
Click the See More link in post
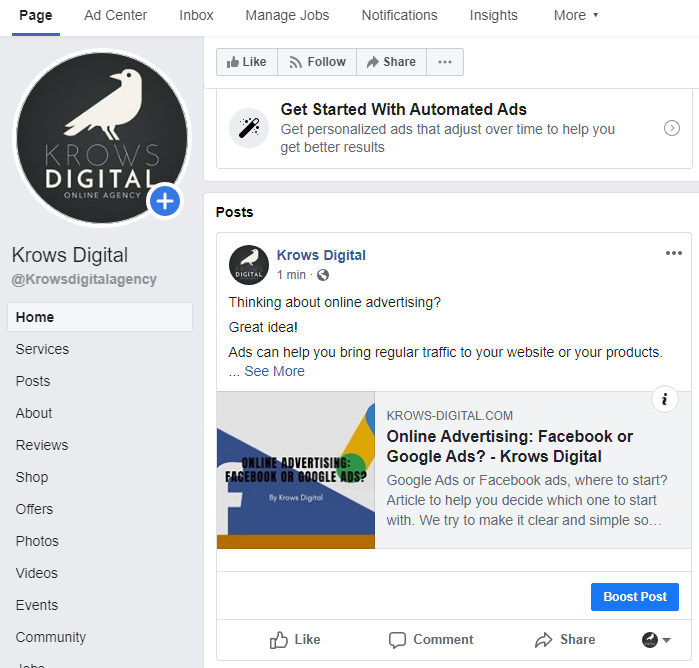click(274, 371)
